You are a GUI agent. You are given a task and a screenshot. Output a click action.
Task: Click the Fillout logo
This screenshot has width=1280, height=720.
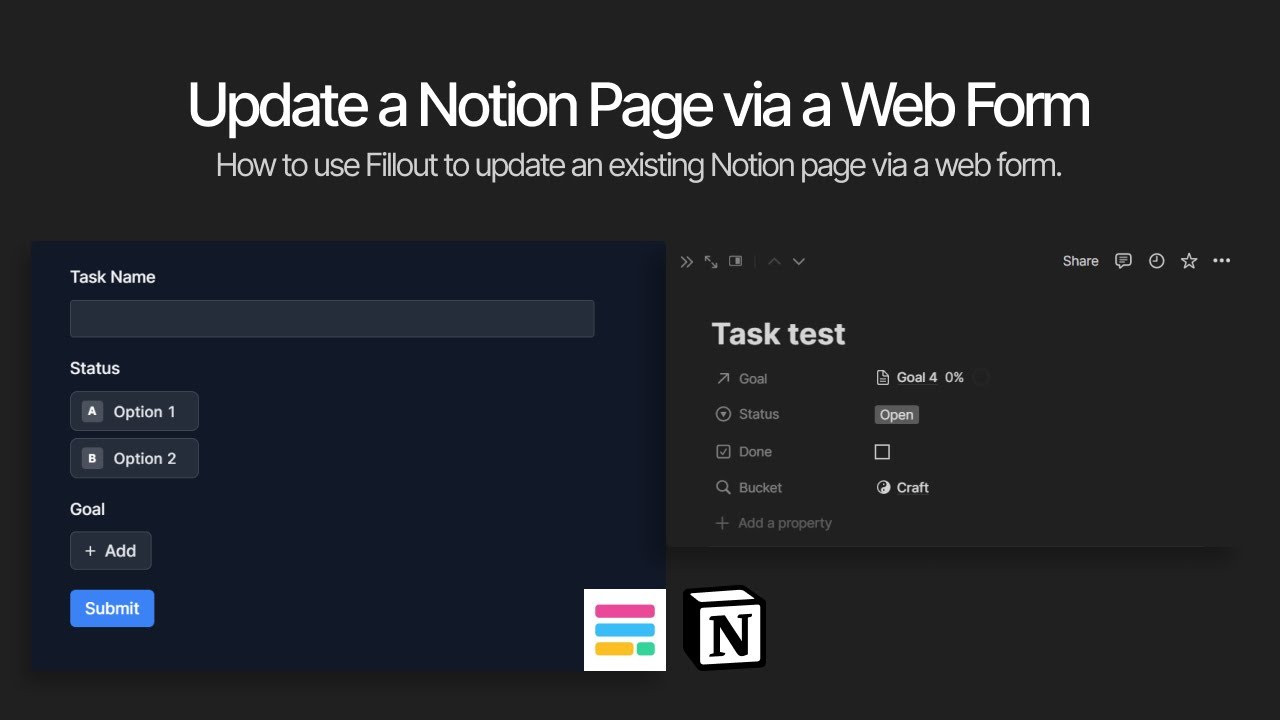625,630
